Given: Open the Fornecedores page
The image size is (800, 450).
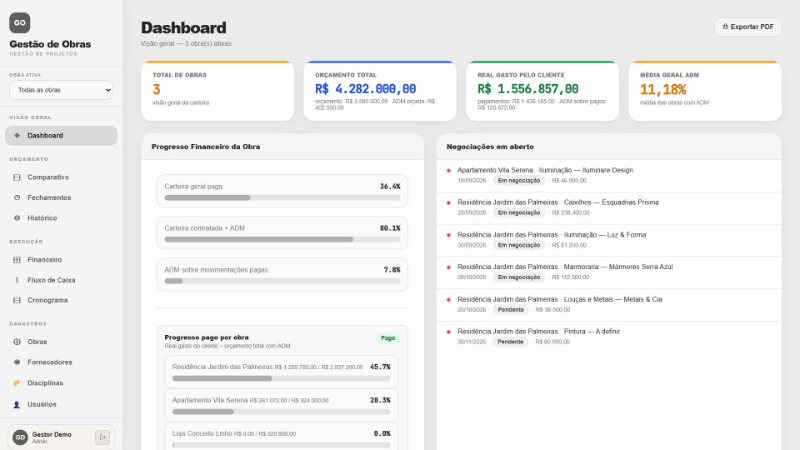Looking at the screenshot, I should 61,362.
